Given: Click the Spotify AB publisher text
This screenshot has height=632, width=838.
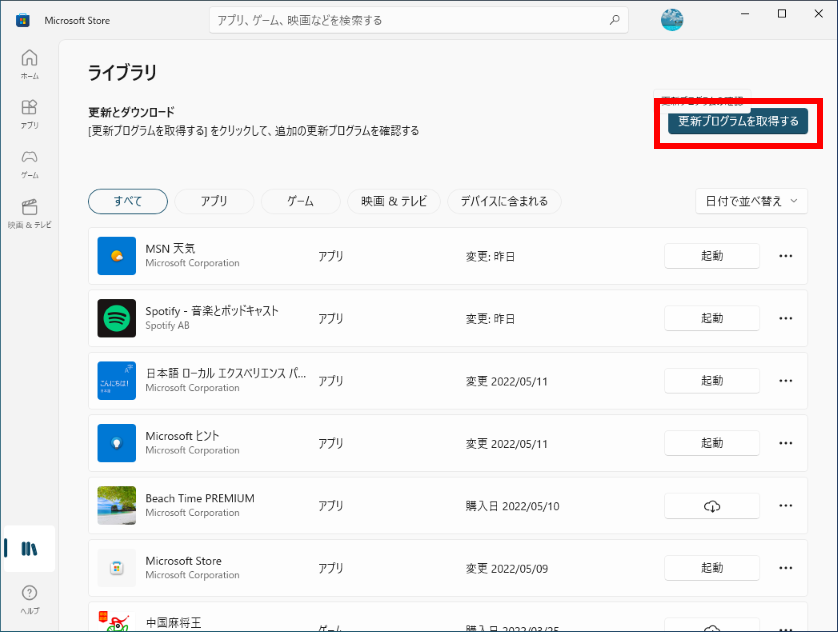Looking at the screenshot, I should [x=167, y=325].
